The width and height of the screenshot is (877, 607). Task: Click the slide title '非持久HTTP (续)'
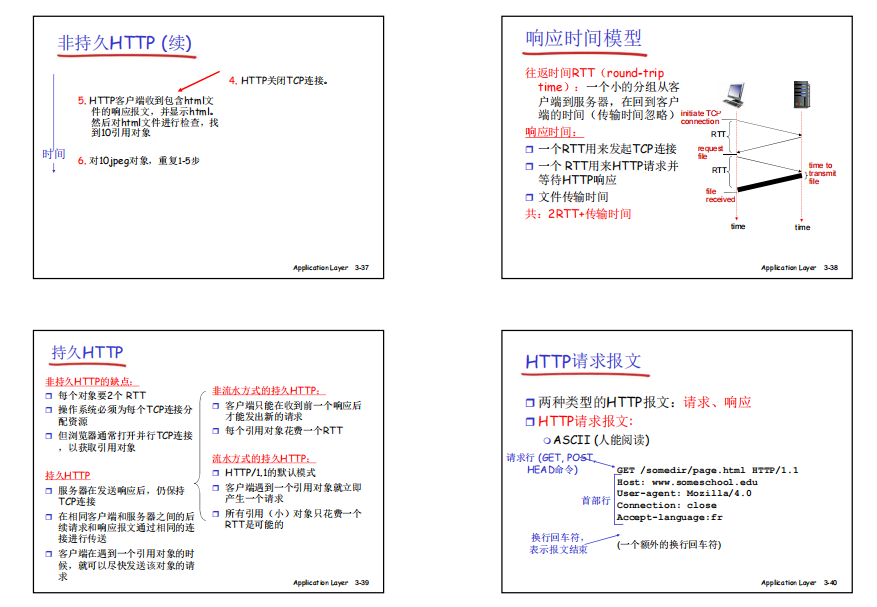tap(125, 43)
